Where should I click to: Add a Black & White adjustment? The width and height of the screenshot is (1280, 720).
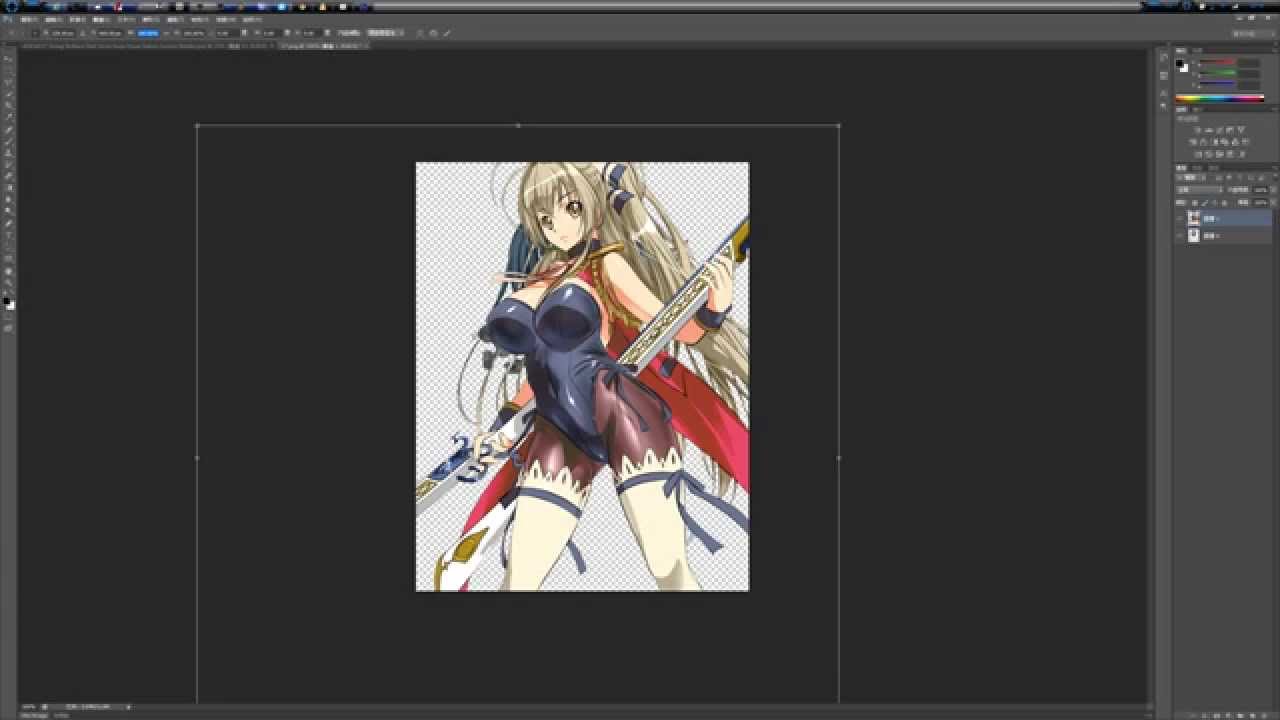point(1214,142)
